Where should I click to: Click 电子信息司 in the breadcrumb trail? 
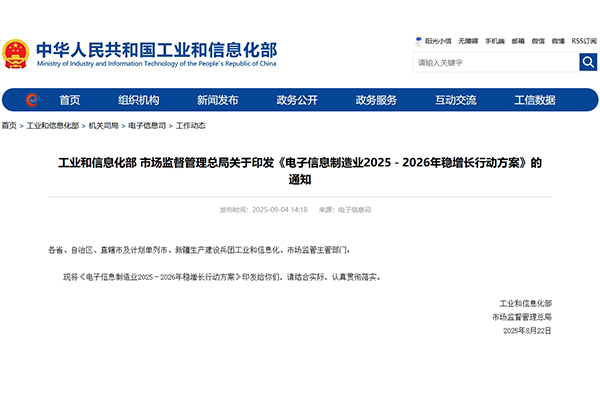click(x=147, y=126)
